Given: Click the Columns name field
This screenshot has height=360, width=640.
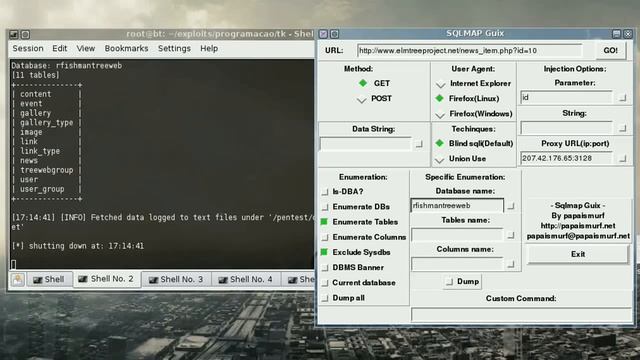Looking at the screenshot, I should pyautogui.click(x=457, y=264).
